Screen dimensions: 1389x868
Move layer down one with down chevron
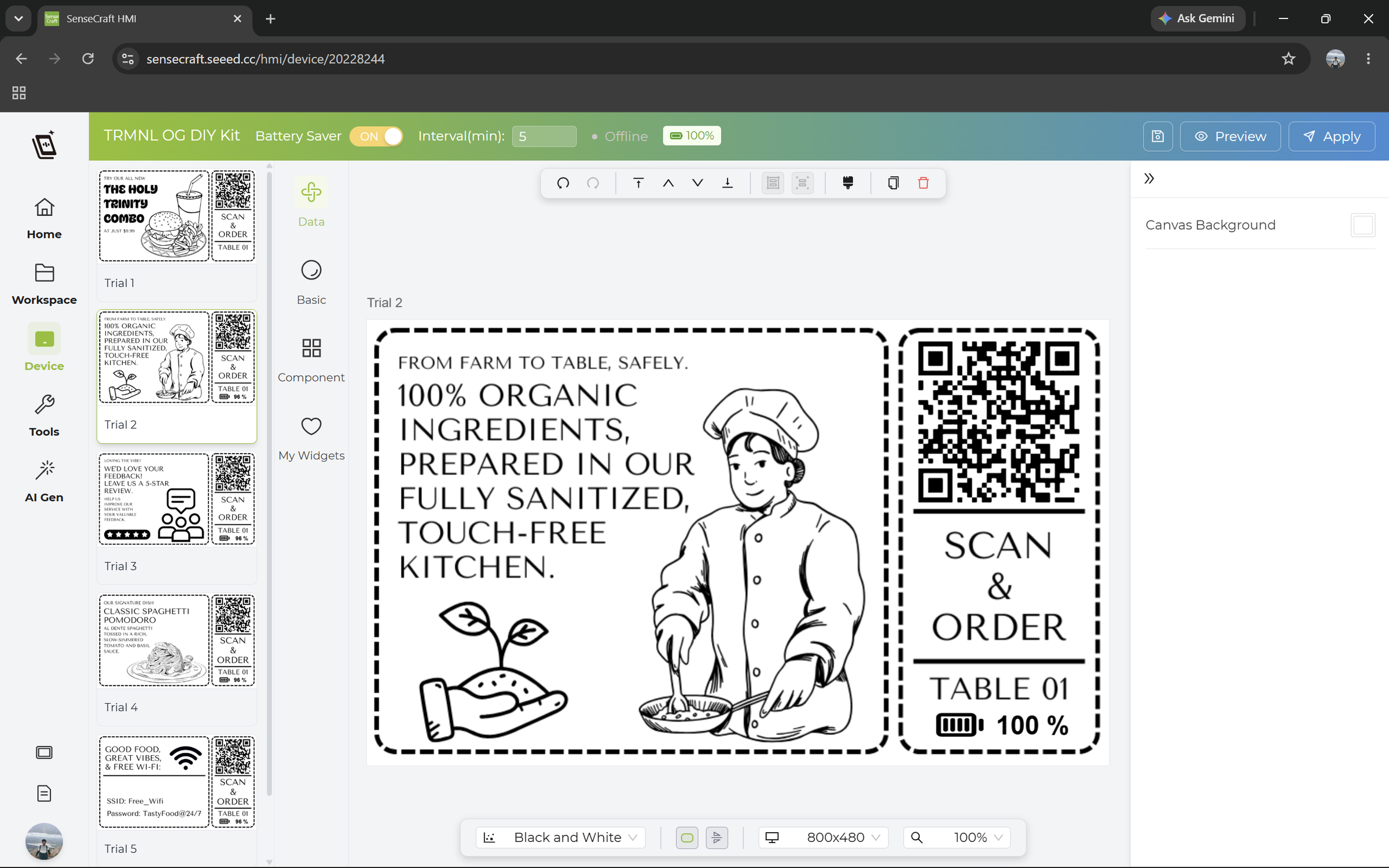pos(697,183)
